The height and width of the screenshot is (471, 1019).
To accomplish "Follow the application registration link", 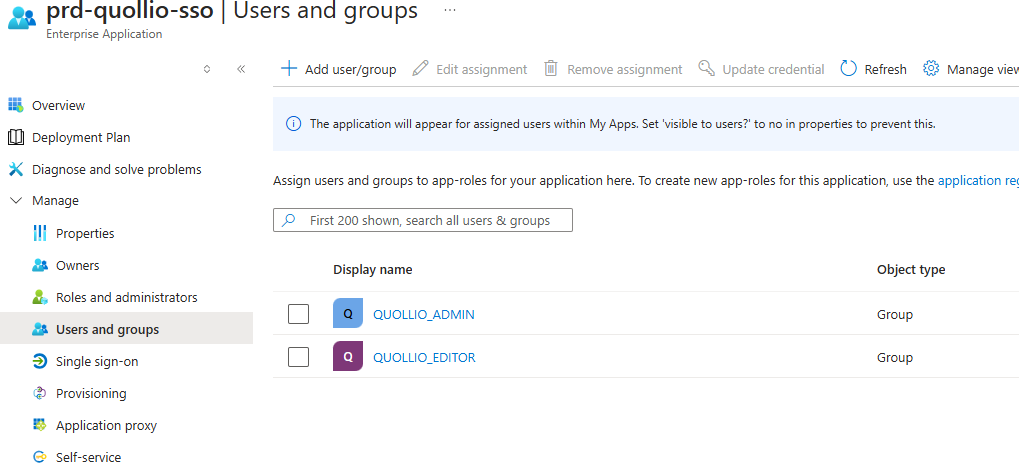I will pos(978,181).
